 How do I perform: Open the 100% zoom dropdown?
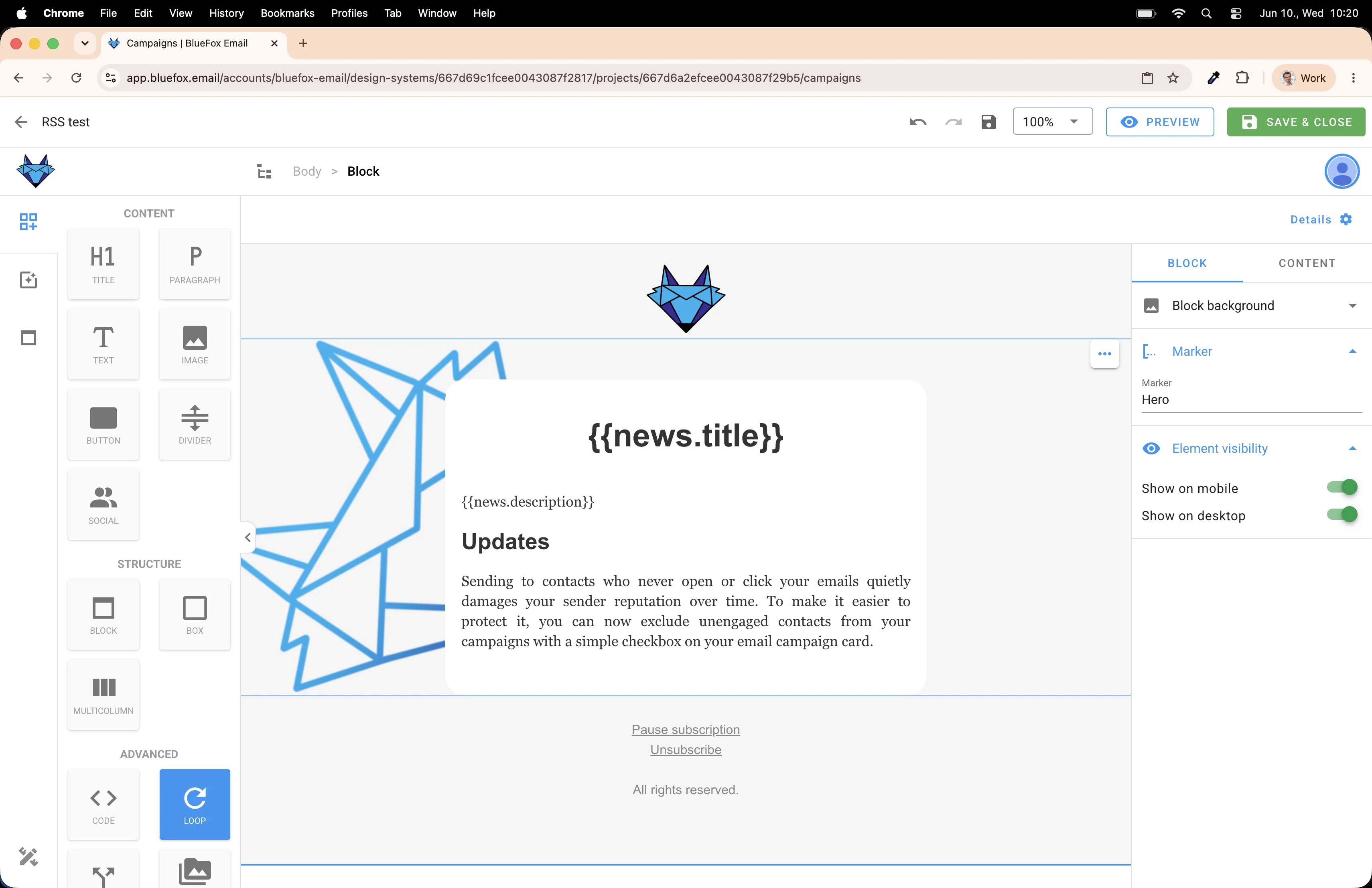click(1053, 122)
